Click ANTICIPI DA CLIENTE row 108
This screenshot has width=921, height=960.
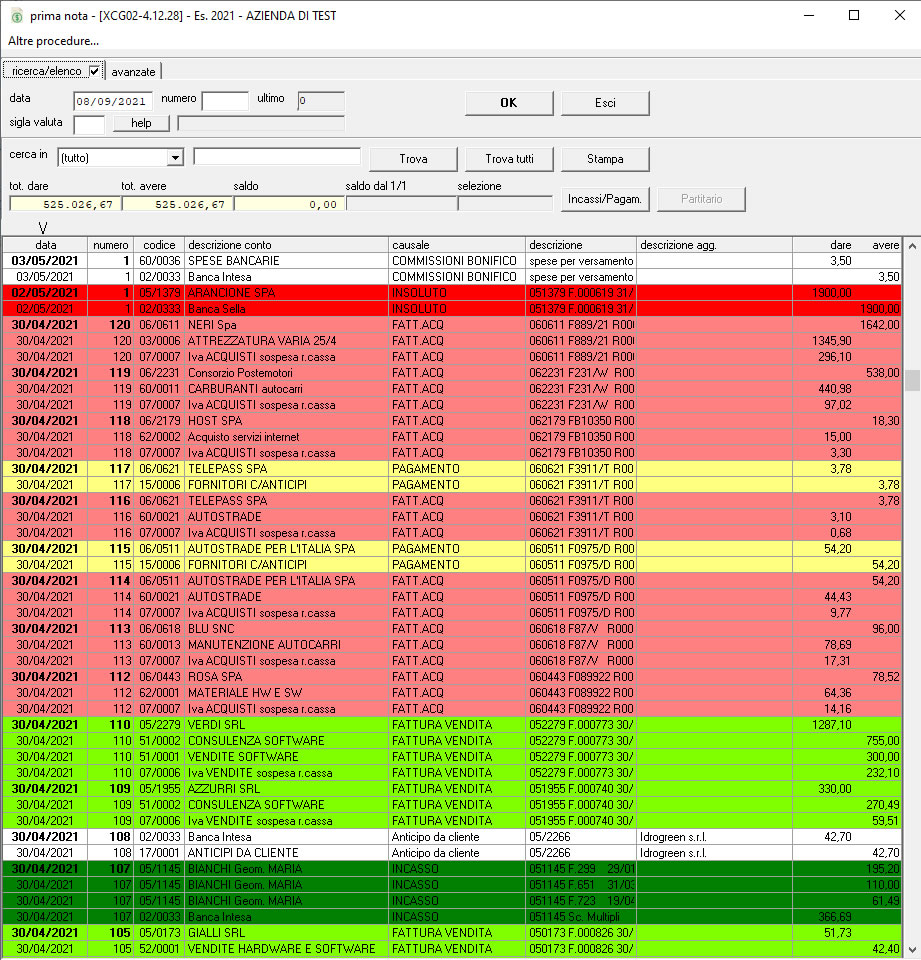(x=452, y=852)
